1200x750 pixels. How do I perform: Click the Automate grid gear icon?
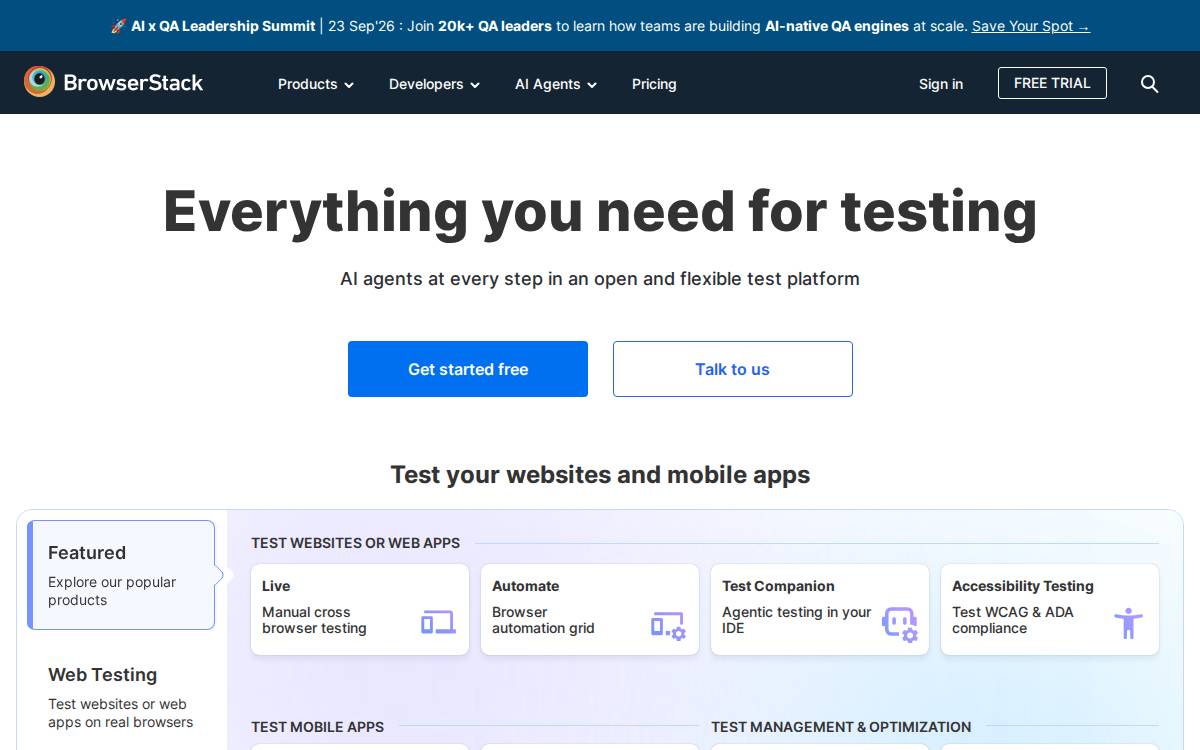668,625
